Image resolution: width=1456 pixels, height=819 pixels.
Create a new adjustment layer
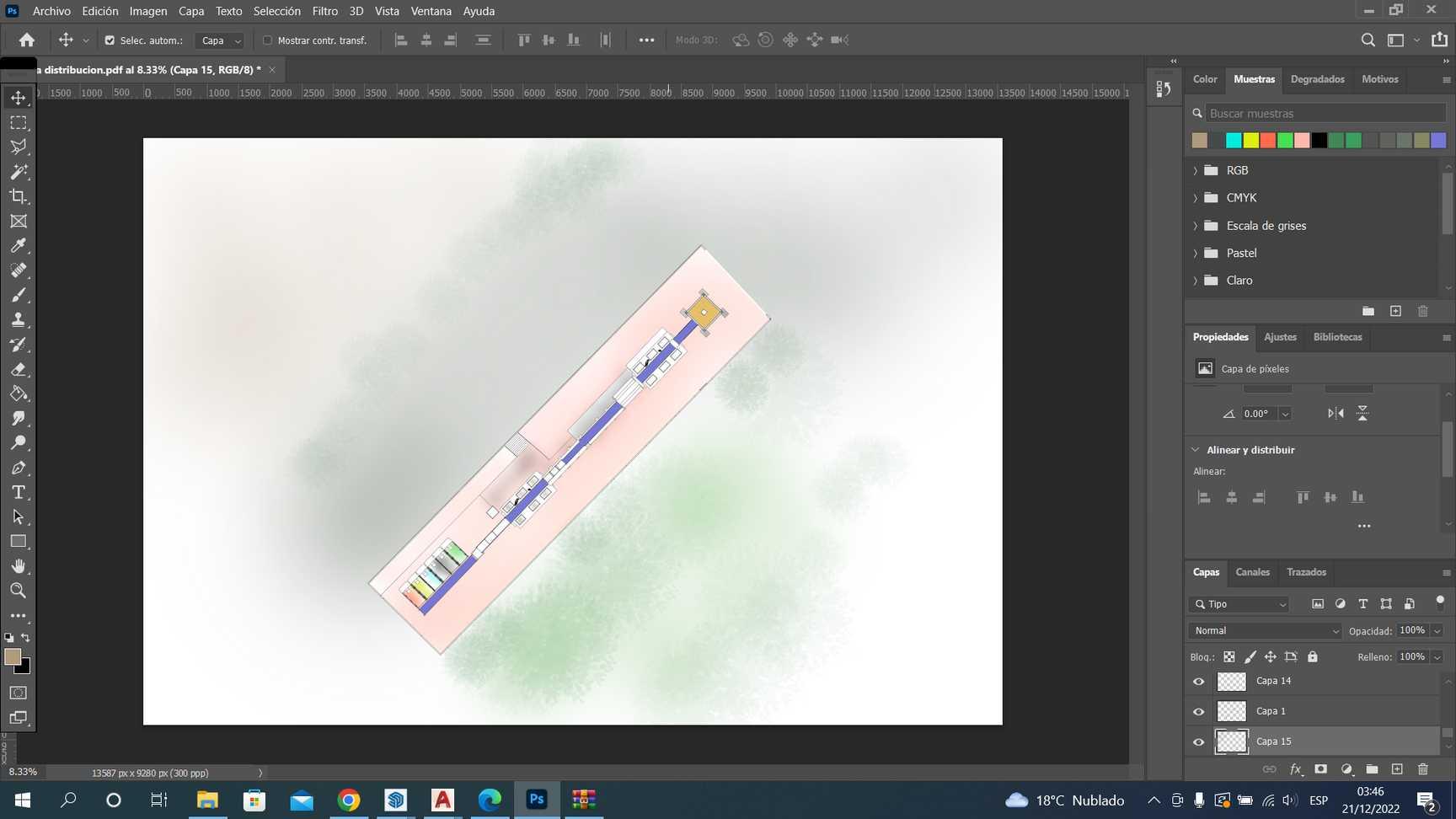click(1346, 769)
